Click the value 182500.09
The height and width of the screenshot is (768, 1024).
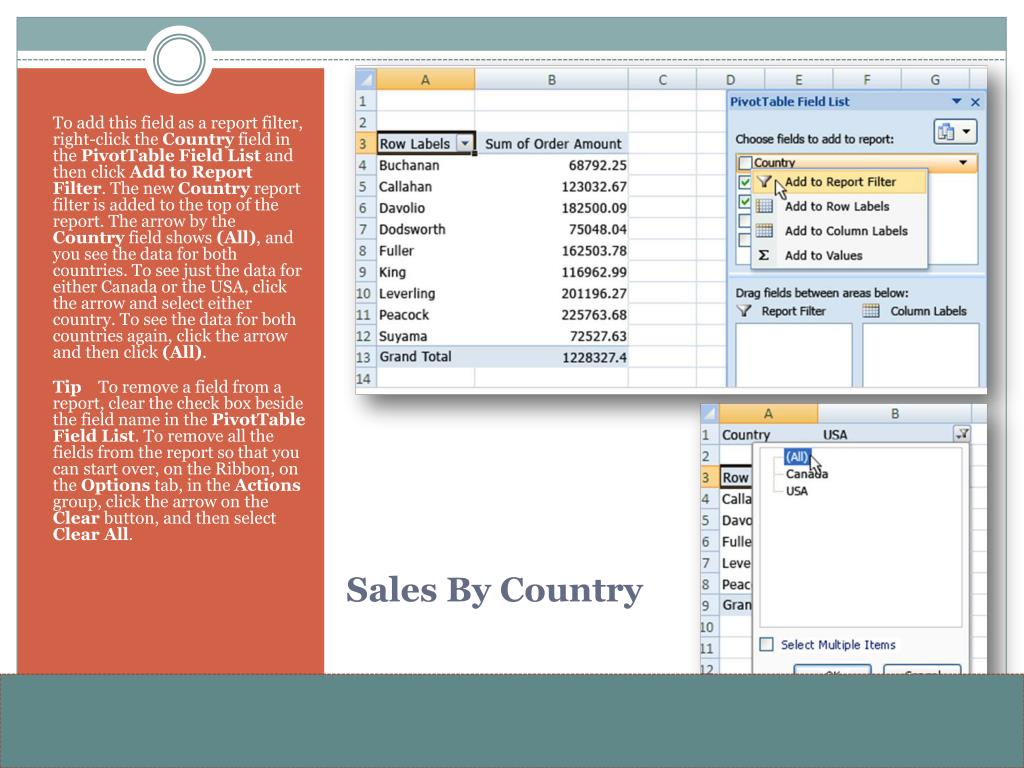coord(594,208)
